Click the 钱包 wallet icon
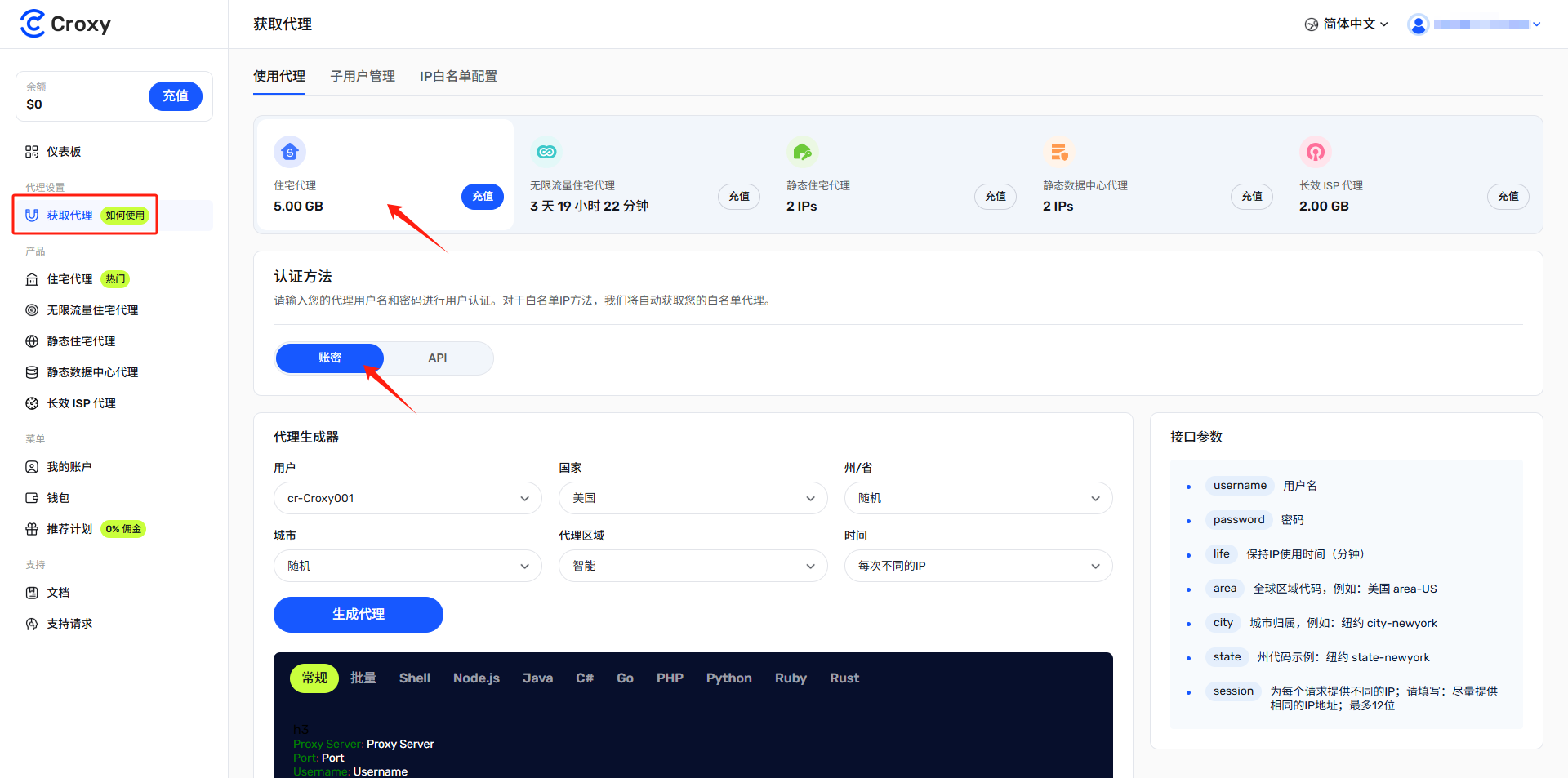Screen dimensions: 1568x778 [x=32, y=498]
